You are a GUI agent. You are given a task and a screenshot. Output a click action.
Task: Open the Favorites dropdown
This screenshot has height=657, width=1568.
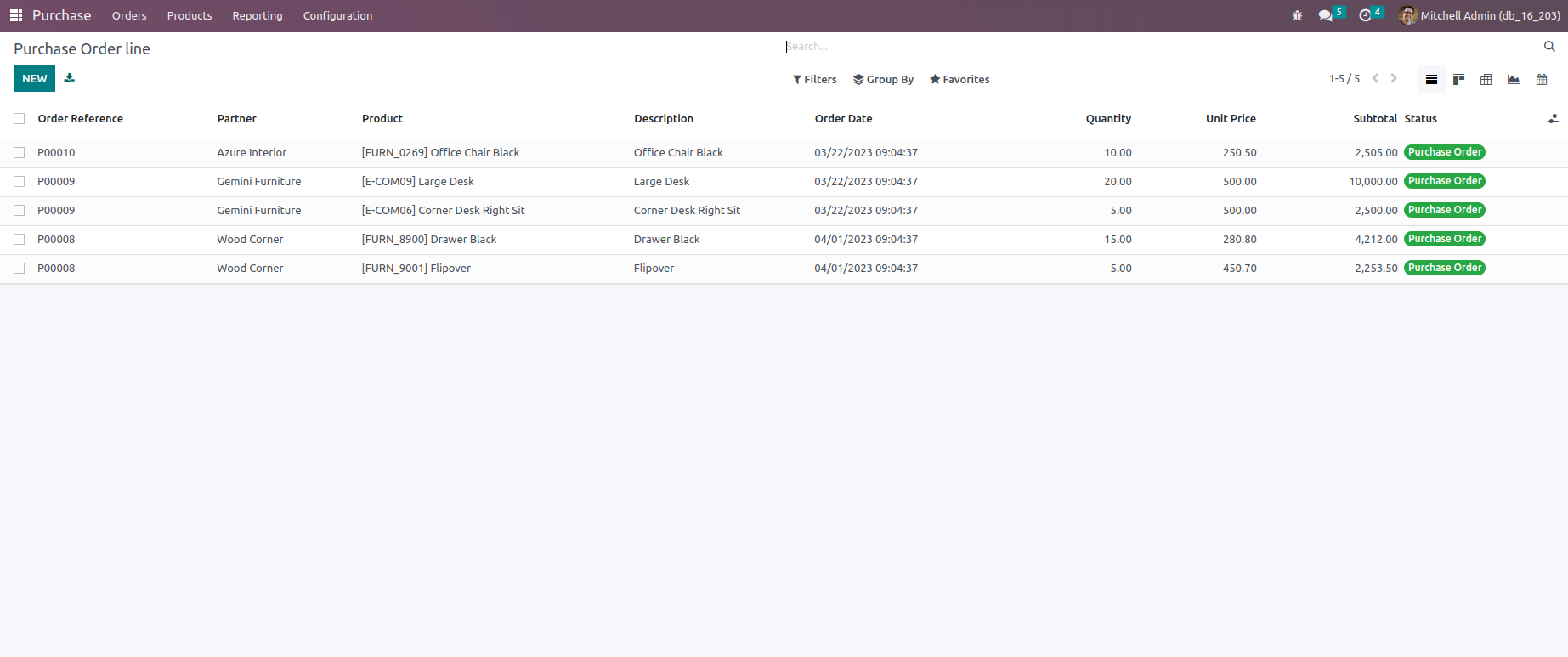tap(959, 79)
